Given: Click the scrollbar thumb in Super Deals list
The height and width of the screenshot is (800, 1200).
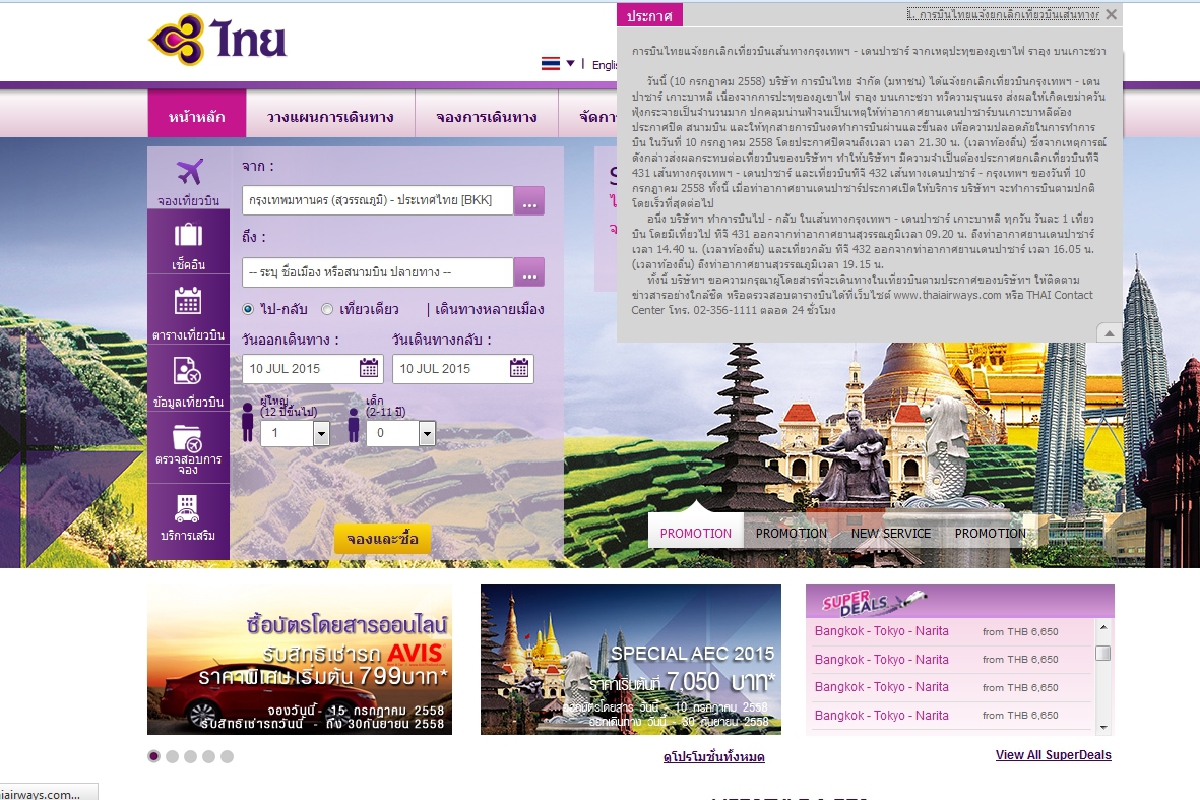Looking at the screenshot, I should click(x=1103, y=653).
